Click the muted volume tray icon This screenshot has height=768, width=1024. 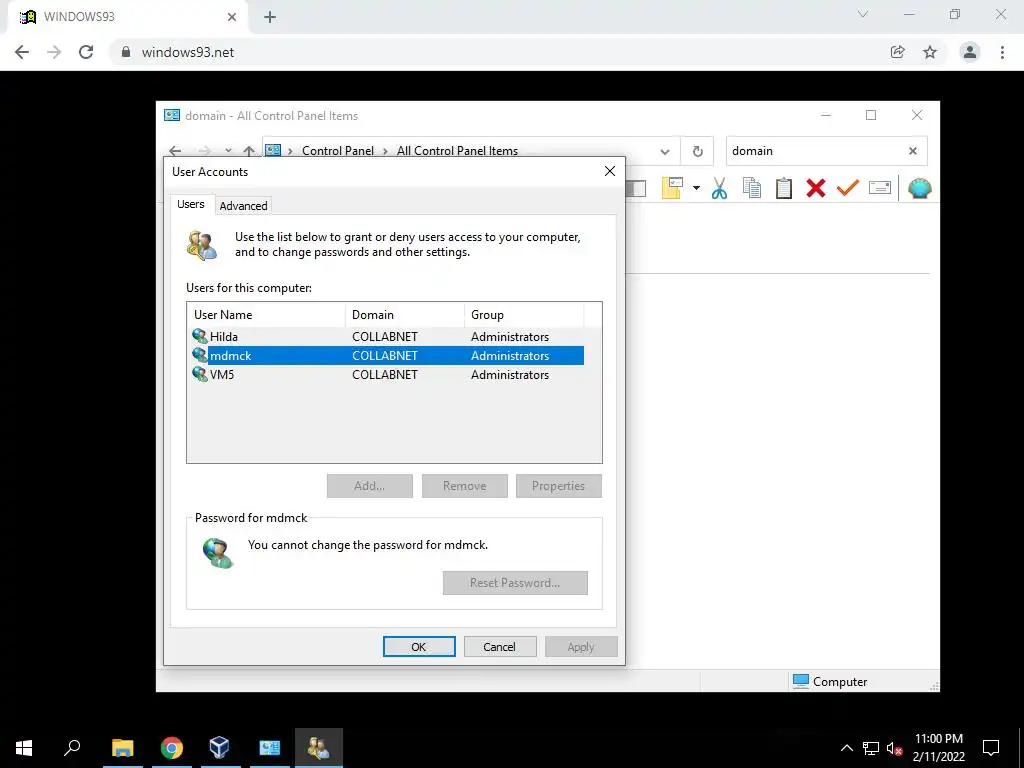pos(895,748)
